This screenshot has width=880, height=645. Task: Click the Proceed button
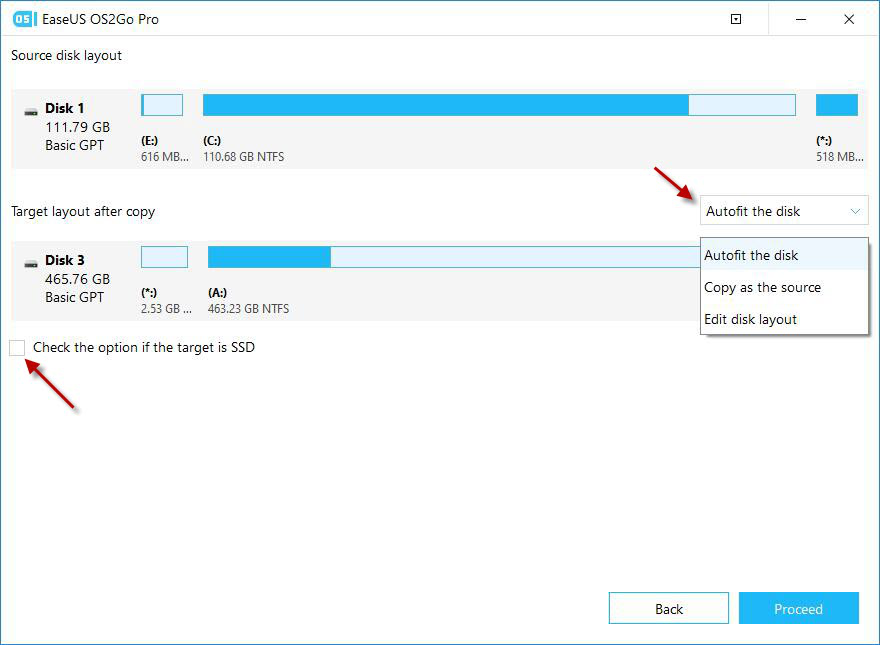pyautogui.click(x=798, y=608)
